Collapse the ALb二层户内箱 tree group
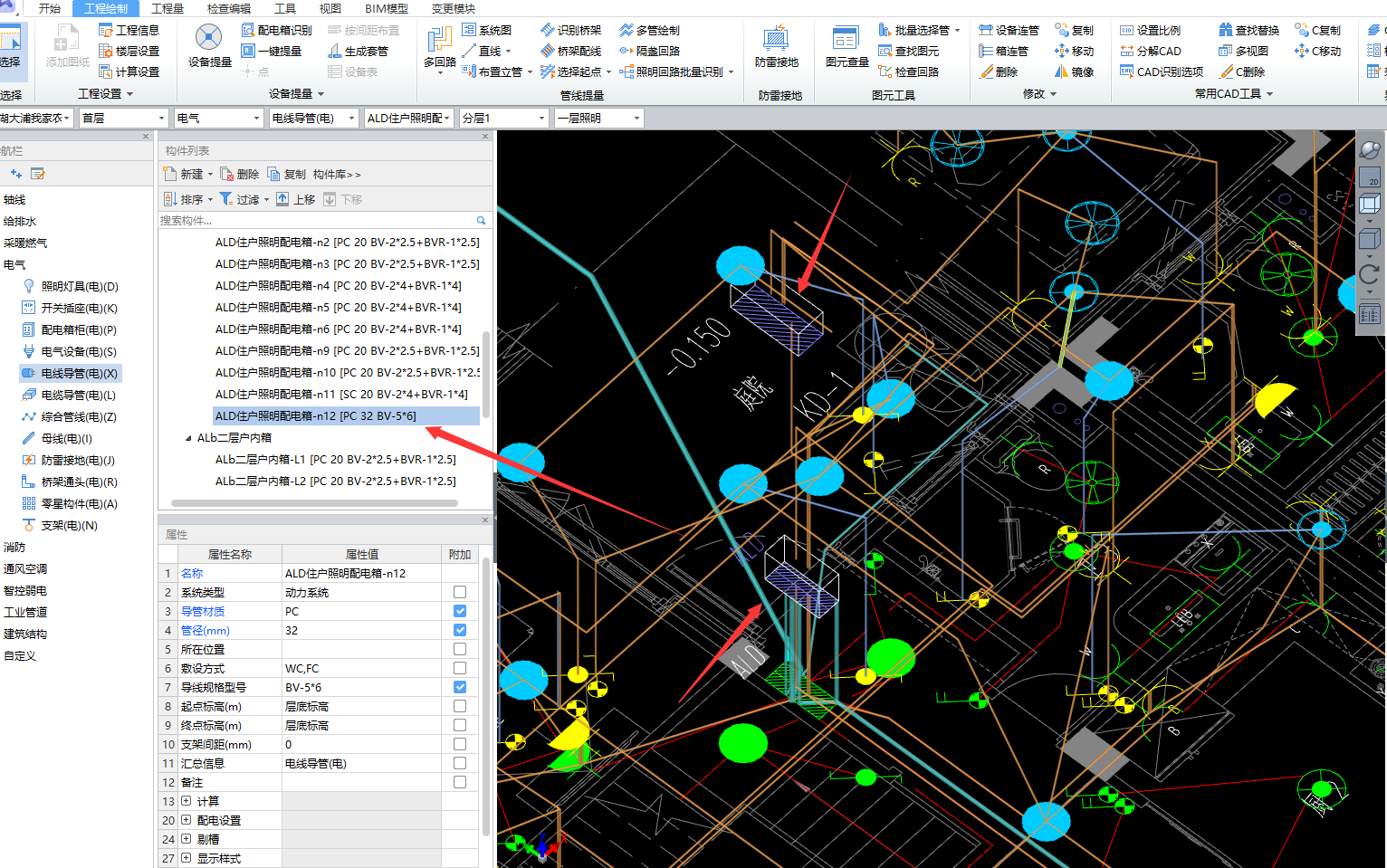 click(188, 438)
